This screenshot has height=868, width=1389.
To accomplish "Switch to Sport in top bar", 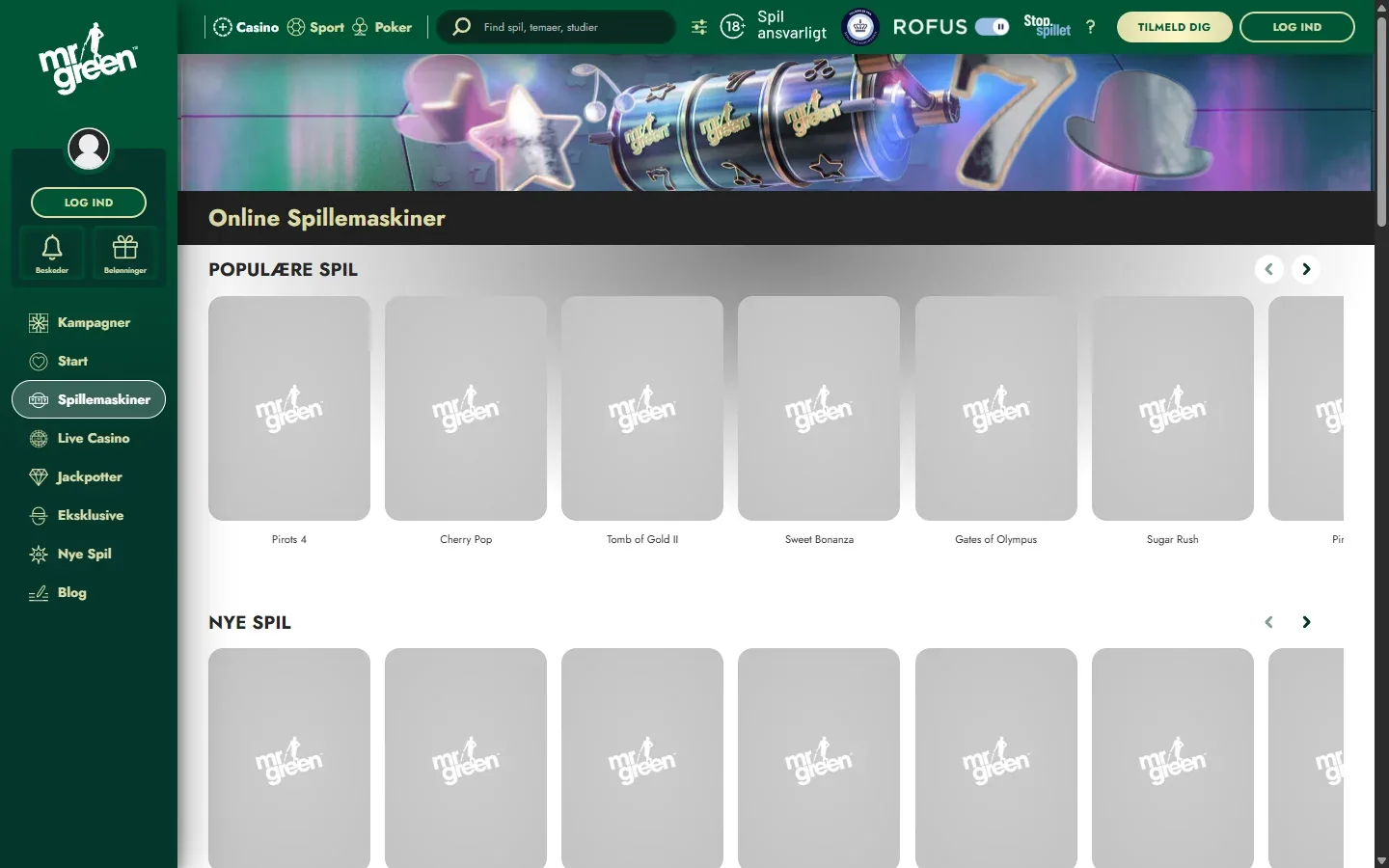I will [x=315, y=27].
